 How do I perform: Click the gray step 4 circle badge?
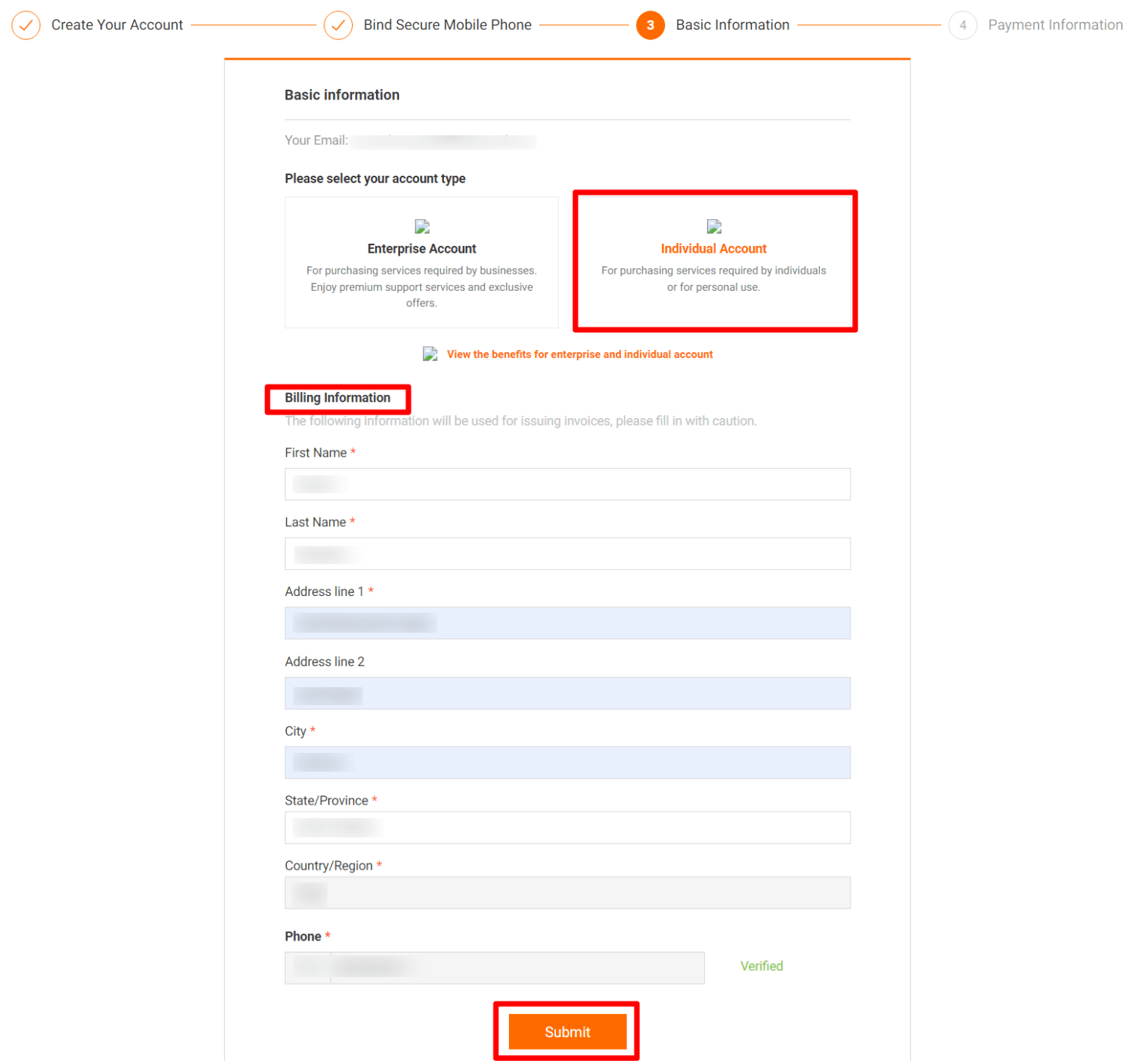(x=963, y=25)
